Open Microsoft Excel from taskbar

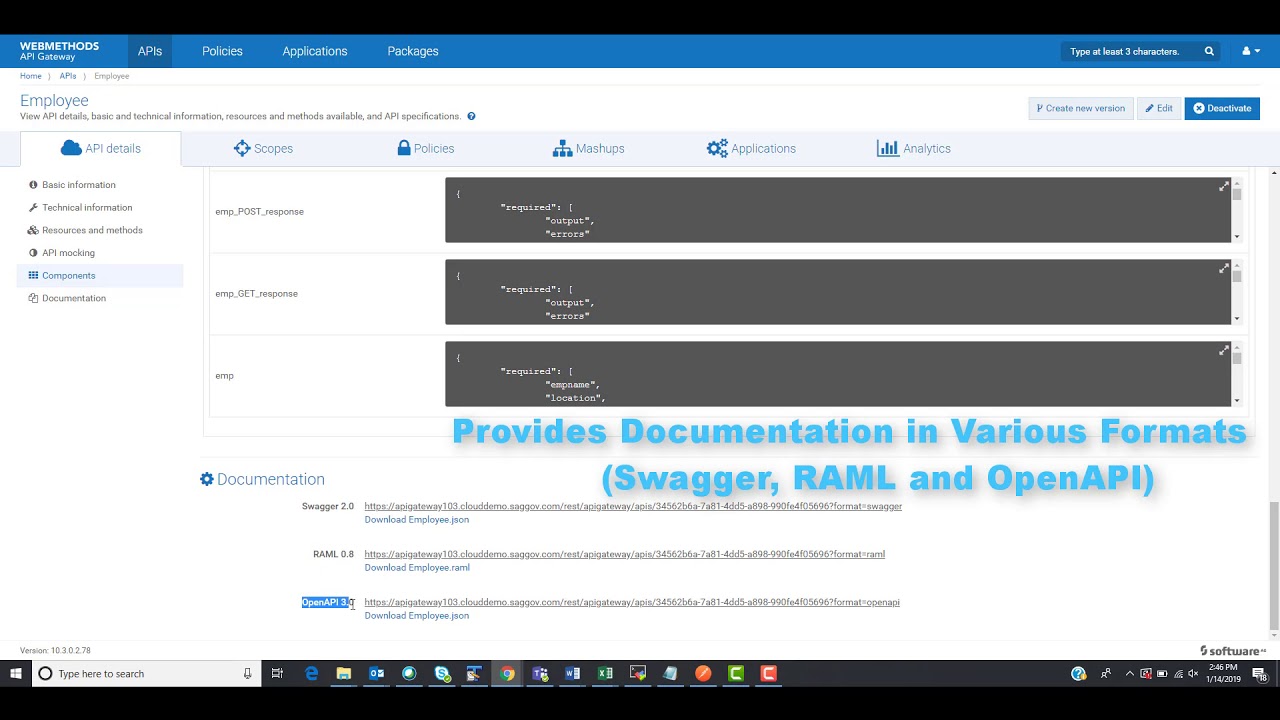605,674
